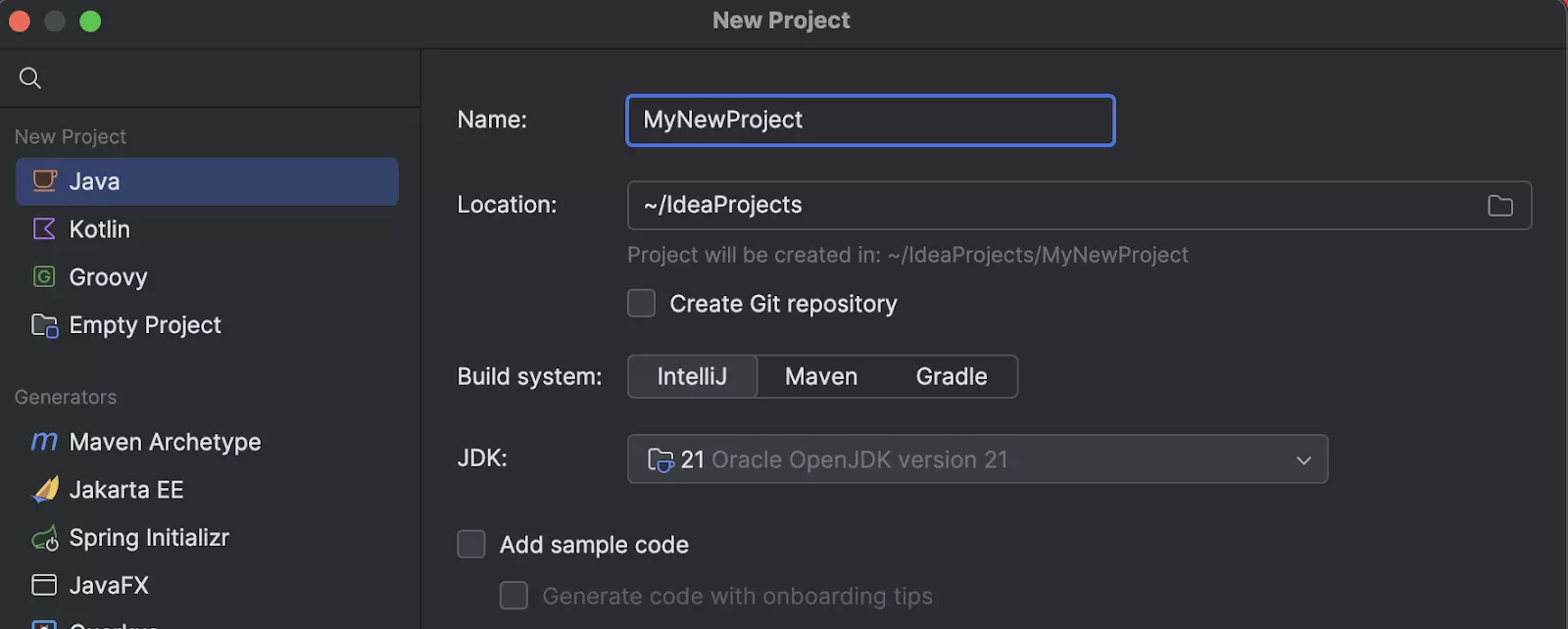Screen dimensions: 1568x629
Task: Choose the Empty Project folder icon
Action: 44,325
